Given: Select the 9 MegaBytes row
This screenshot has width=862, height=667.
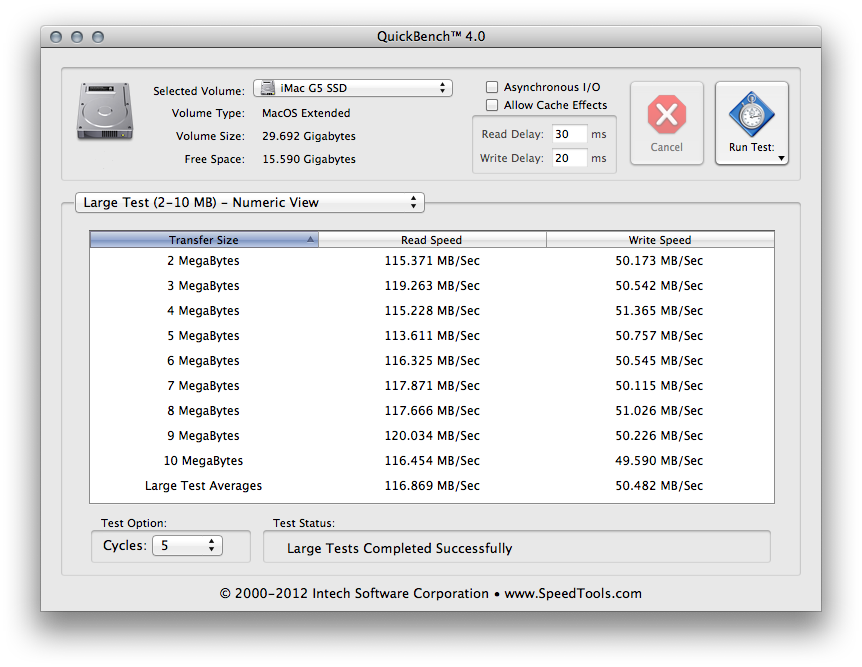Looking at the screenshot, I should [x=432, y=436].
